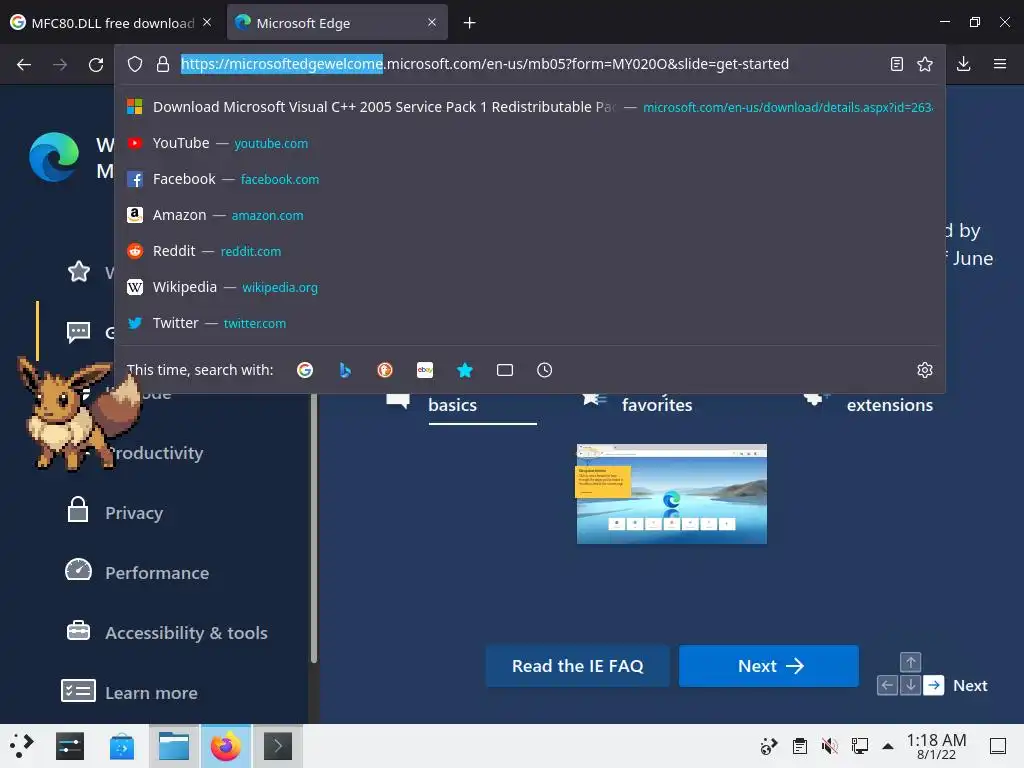The width and height of the screenshot is (1024, 768).
Task: Expand hidden system tray icons
Action: [888, 746]
